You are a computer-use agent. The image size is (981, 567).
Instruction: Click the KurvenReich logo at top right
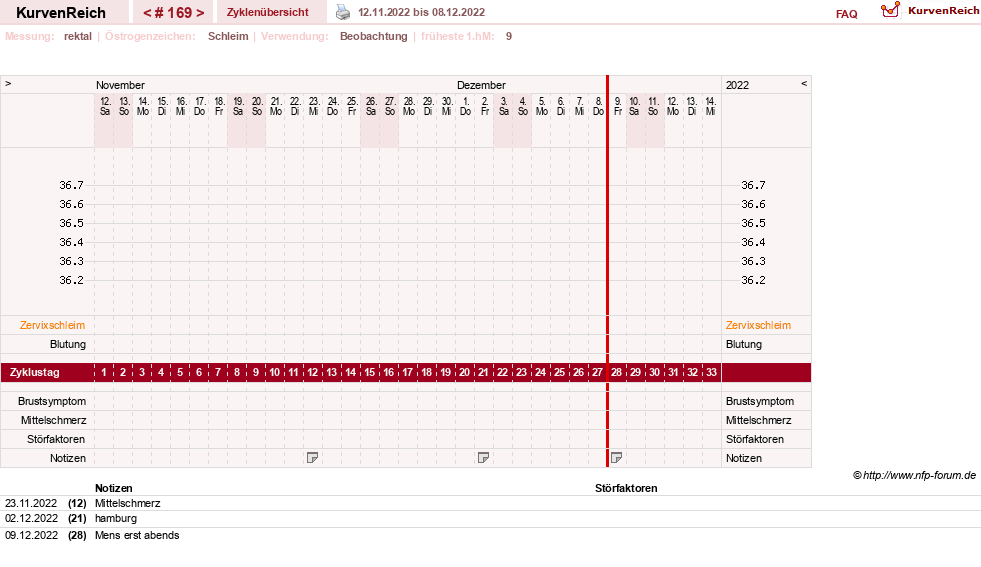tap(930, 11)
